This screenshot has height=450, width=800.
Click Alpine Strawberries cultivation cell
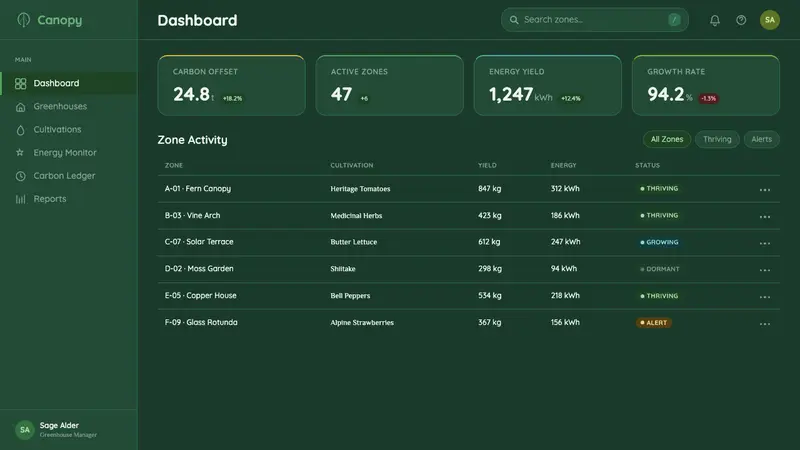362,322
